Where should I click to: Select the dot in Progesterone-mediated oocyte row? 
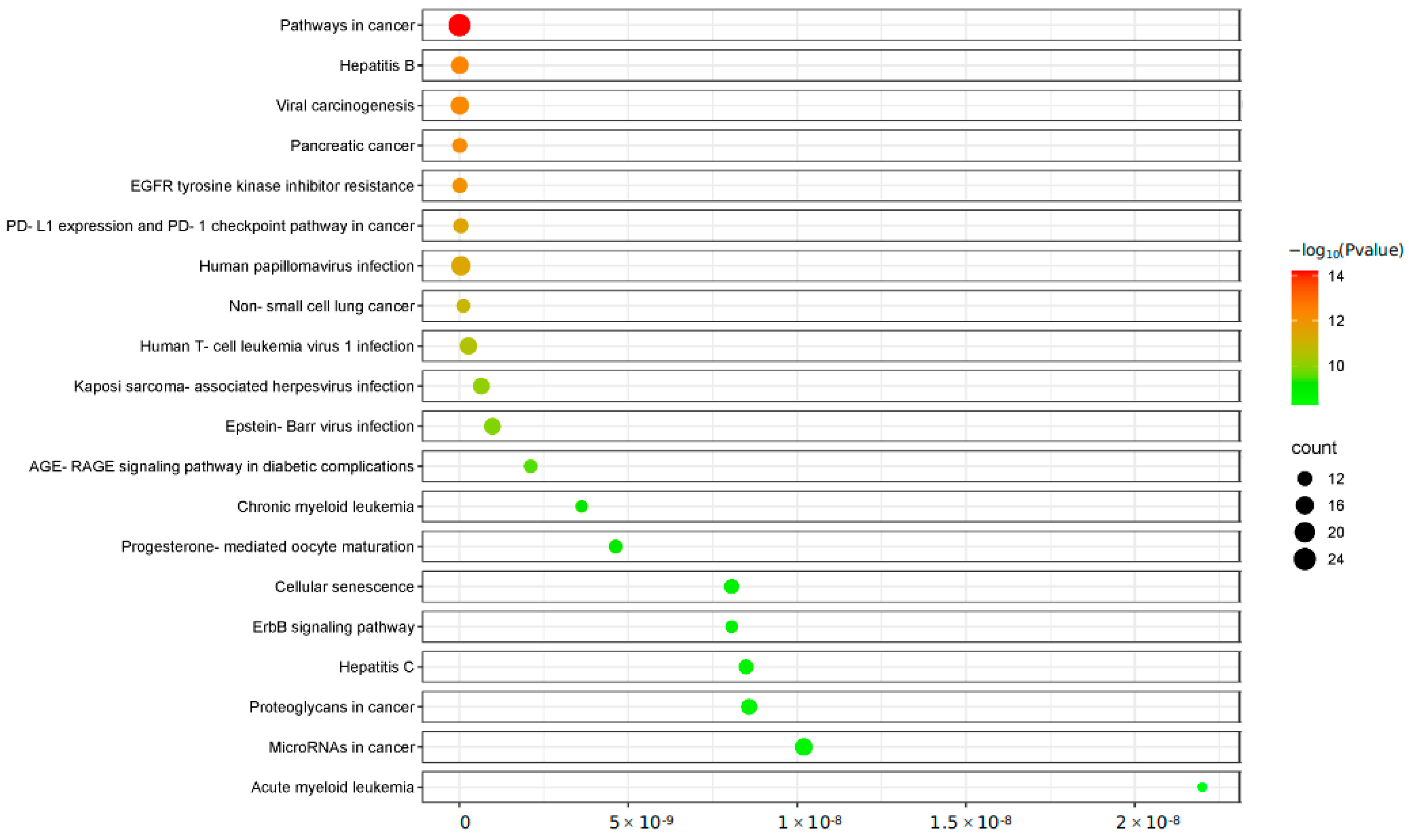coord(616,547)
